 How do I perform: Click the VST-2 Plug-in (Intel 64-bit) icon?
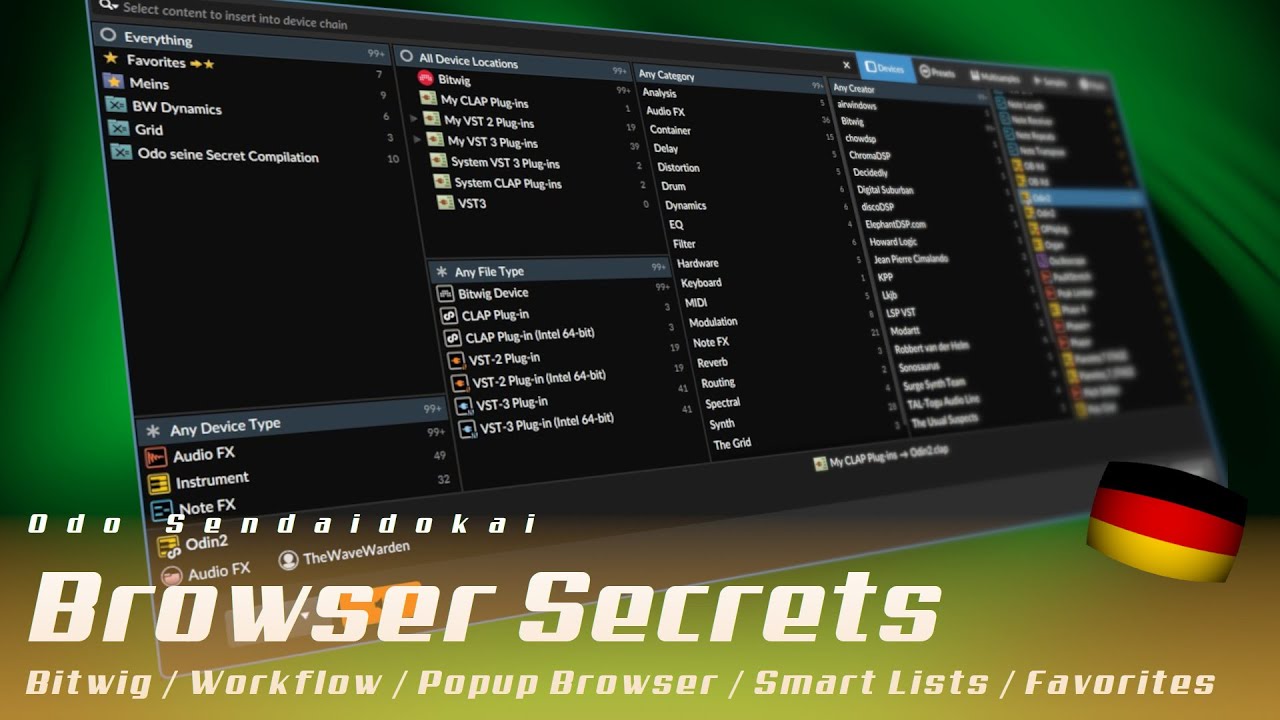coord(461,383)
